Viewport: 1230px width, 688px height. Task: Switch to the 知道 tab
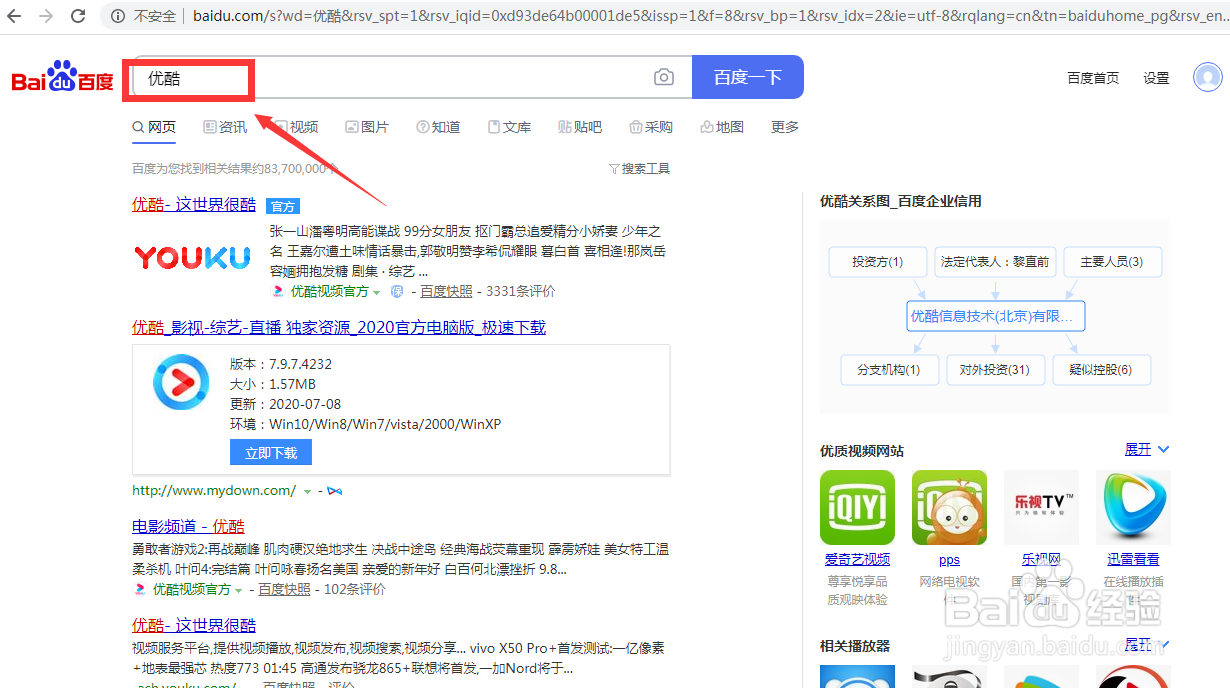click(x=438, y=127)
